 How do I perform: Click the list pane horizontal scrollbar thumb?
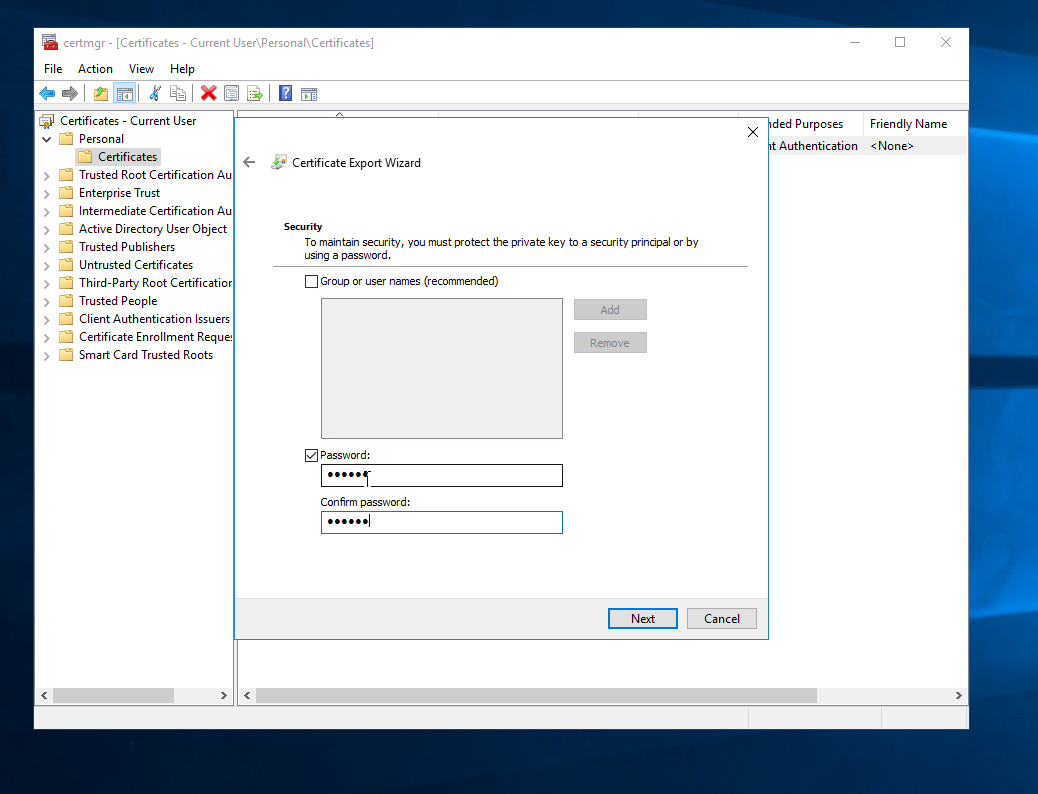[x=536, y=695]
